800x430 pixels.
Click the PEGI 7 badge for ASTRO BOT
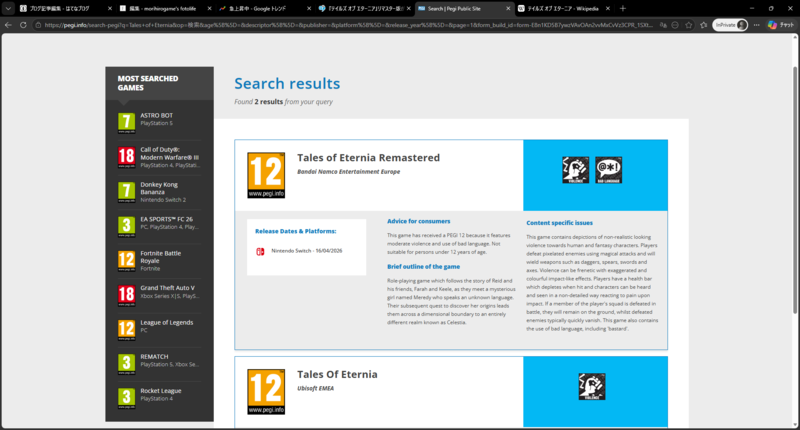[127, 123]
